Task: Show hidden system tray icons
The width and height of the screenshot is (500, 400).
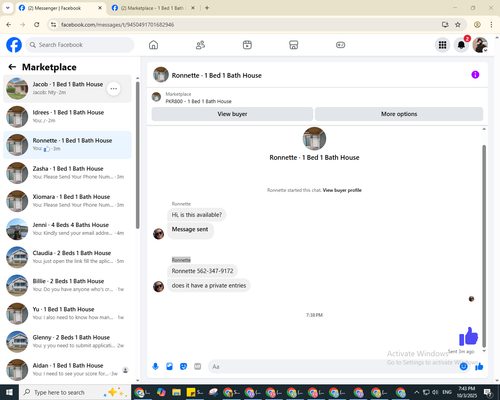Action: point(416,392)
